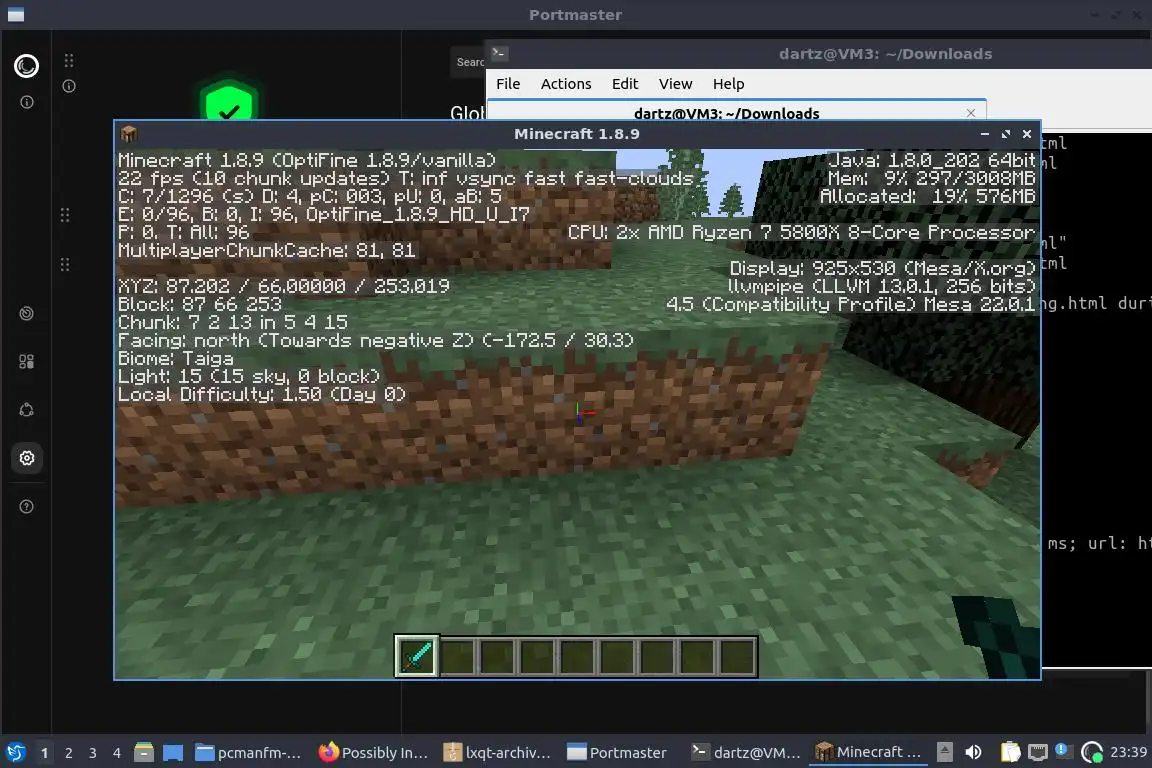Open the terminal Edit menu
The height and width of the screenshot is (768, 1152).
click(624, 84)
